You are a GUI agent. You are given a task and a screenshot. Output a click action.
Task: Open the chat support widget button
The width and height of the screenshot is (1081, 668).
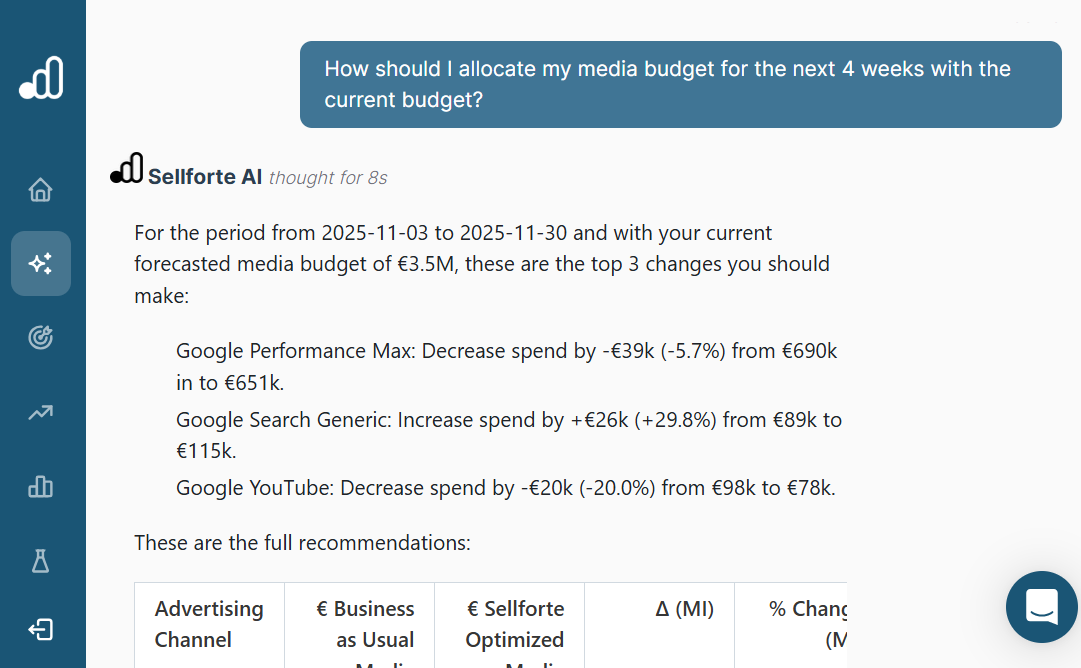(x=1041, y=607)
